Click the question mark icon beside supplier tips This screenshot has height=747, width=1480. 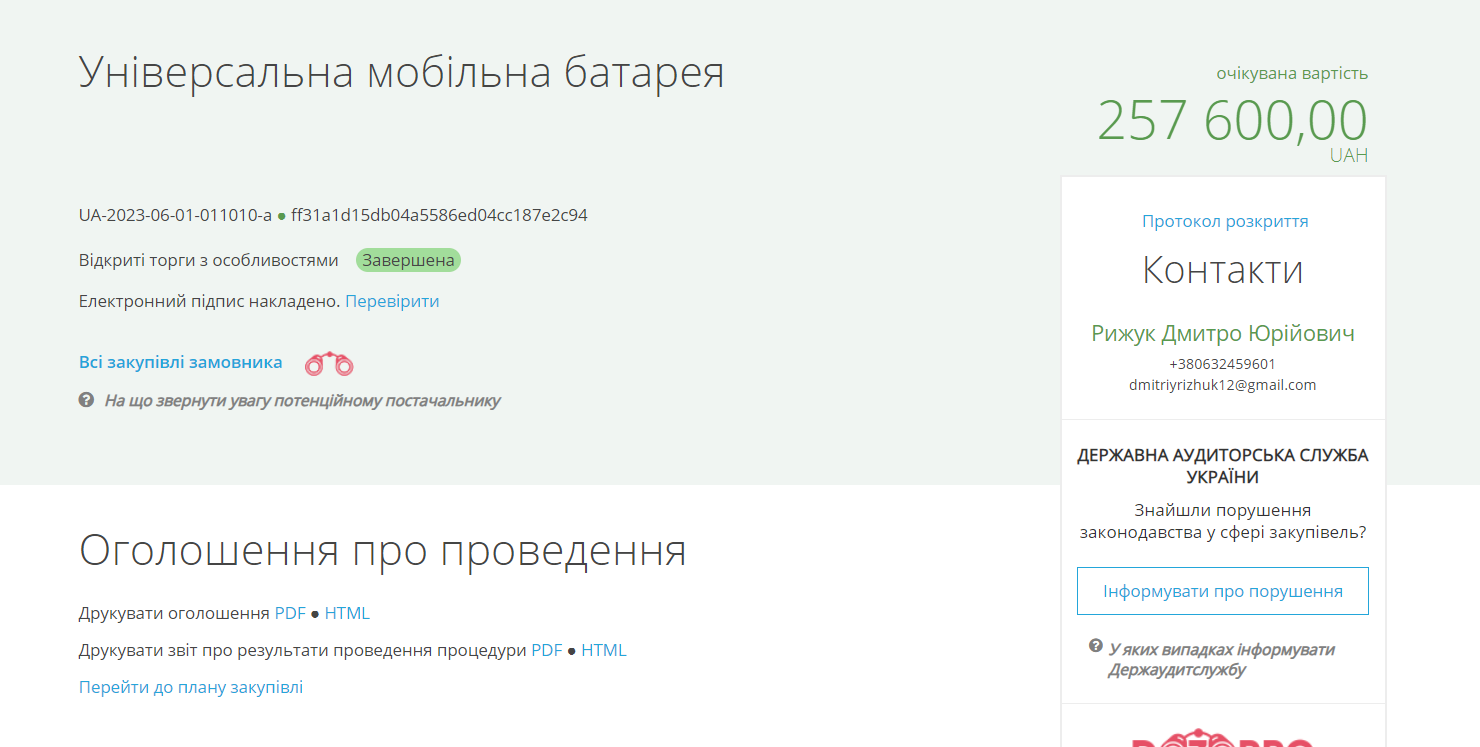86,400
